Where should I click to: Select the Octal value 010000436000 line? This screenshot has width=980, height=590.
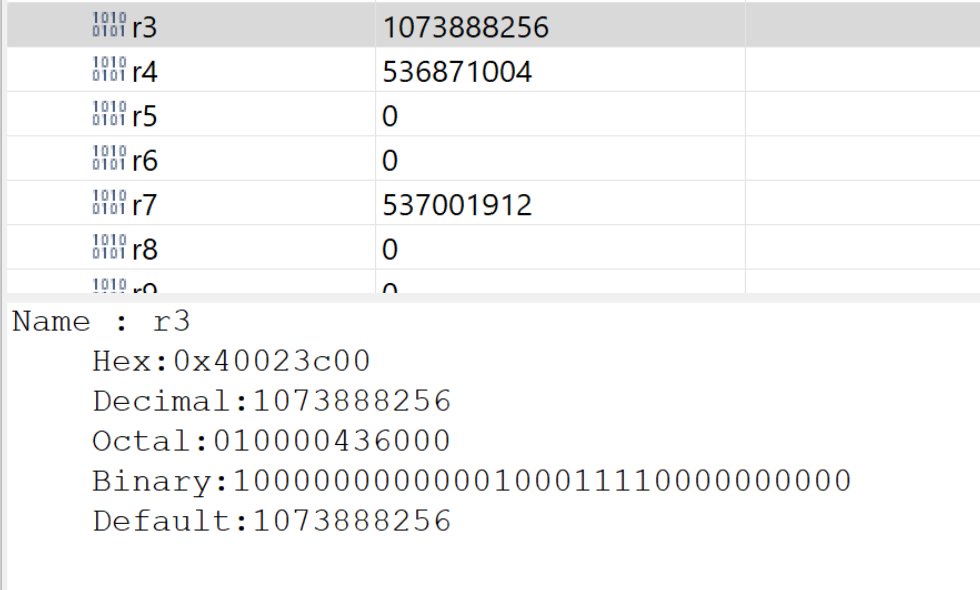tap(271, 441)
